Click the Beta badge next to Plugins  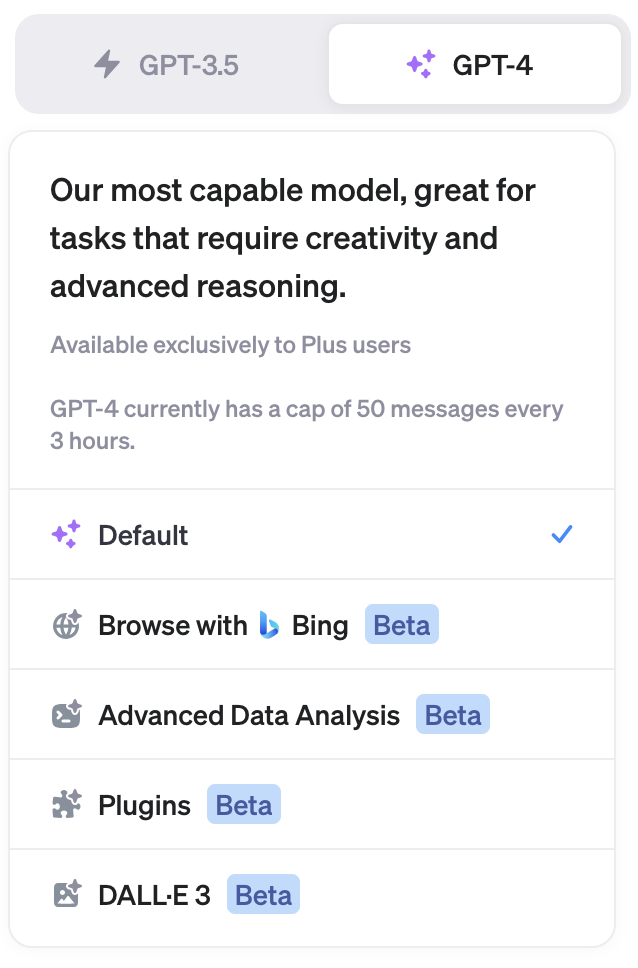pos(243,804)
